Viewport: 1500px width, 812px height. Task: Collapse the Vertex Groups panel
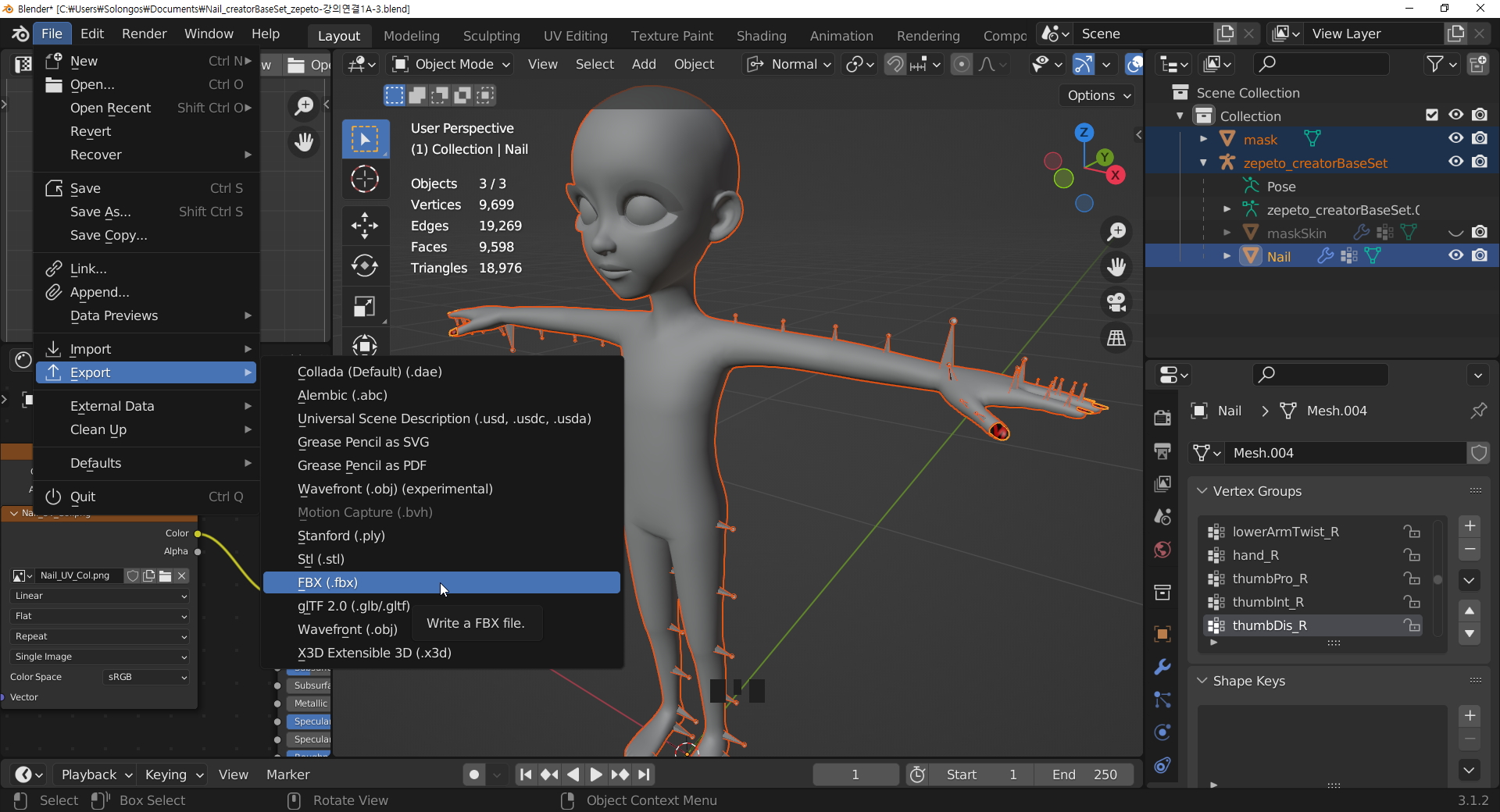click(x=1202, y=491)
